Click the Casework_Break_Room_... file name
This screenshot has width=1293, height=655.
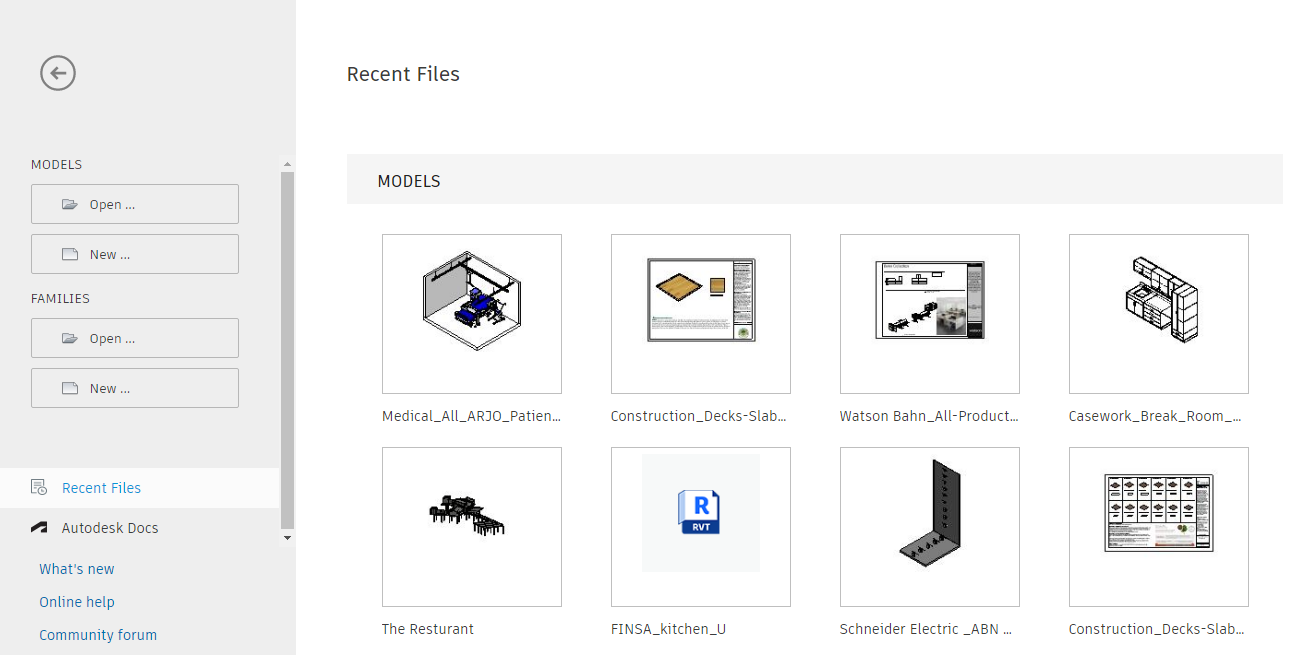[x=1155, y=416]
